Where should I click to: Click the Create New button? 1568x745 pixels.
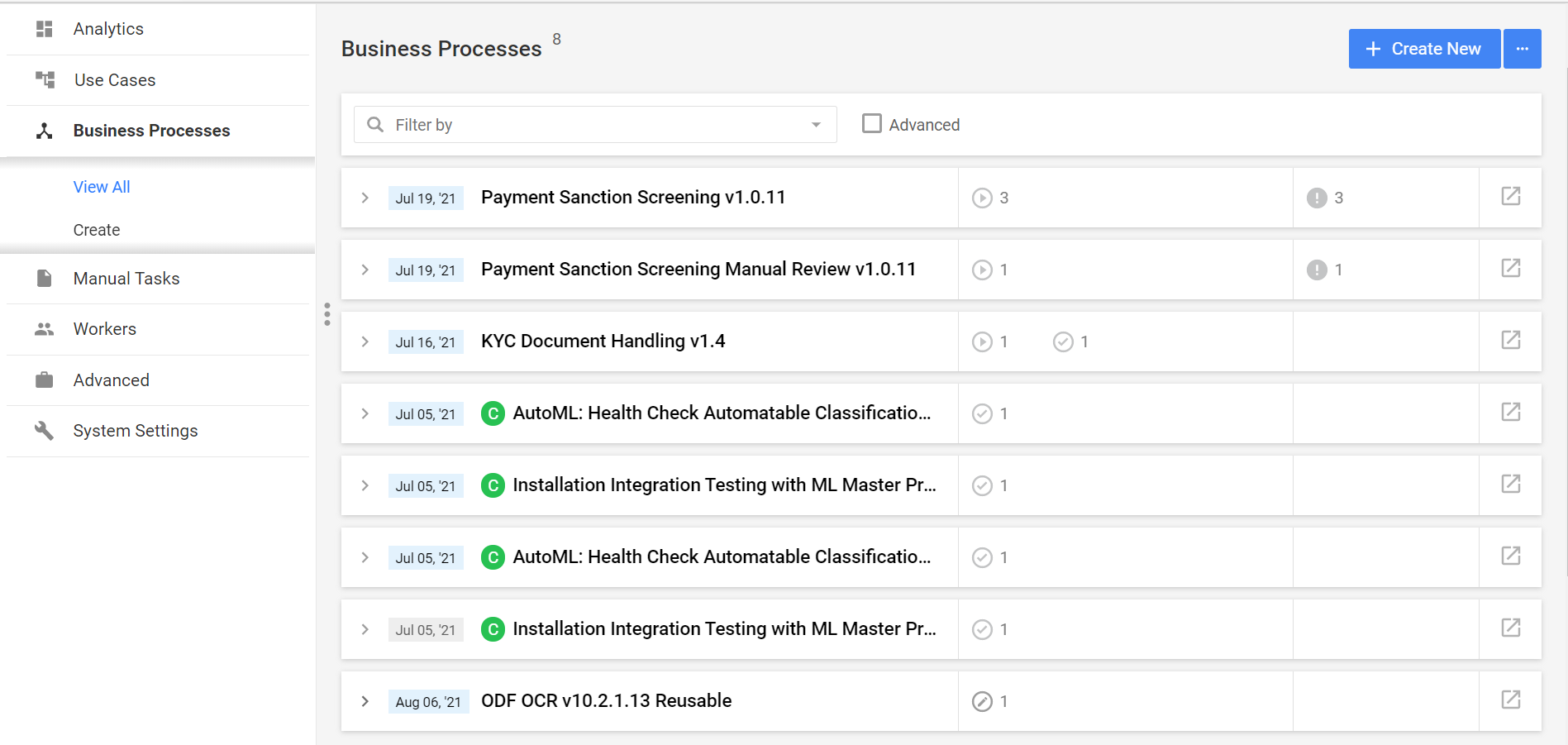coord(1424,49)
